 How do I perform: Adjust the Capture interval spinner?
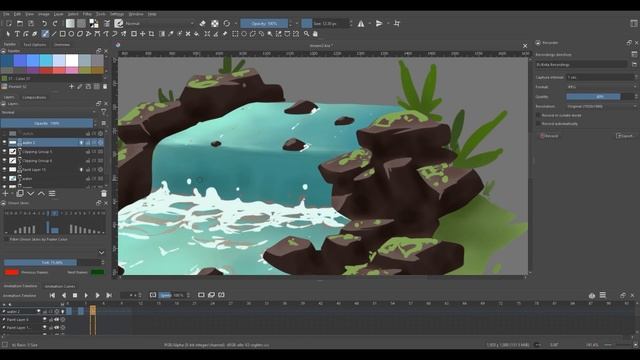coord(601,77)
